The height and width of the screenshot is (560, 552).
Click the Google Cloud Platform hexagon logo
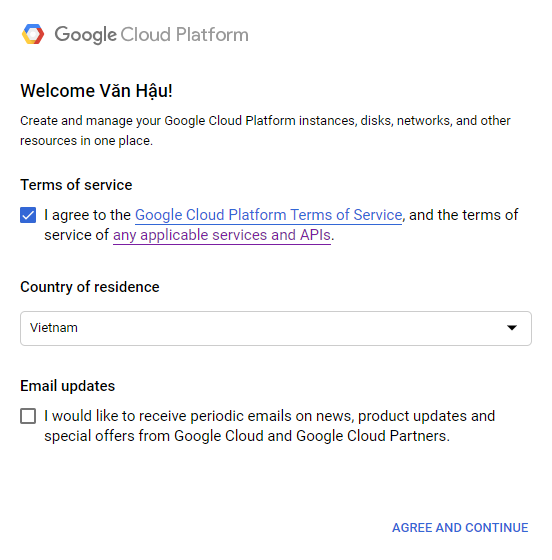coord(33,34)
